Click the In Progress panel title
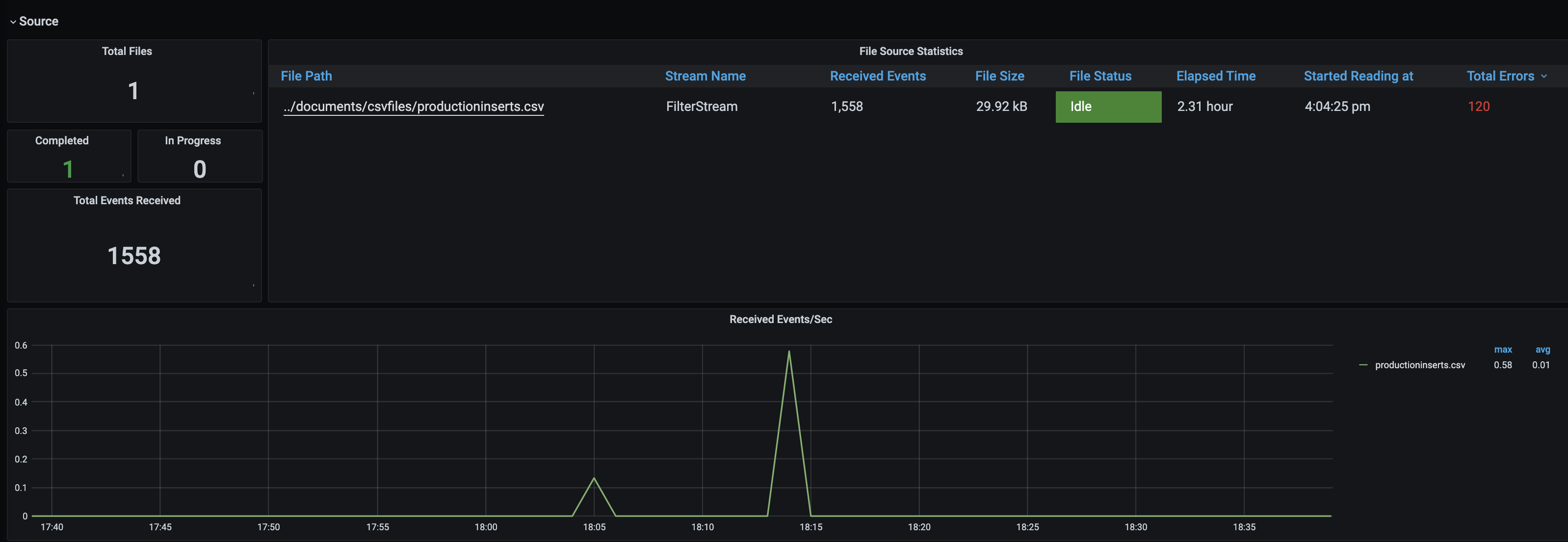This screenshot has width=1568, height=542. coord(193,141)
